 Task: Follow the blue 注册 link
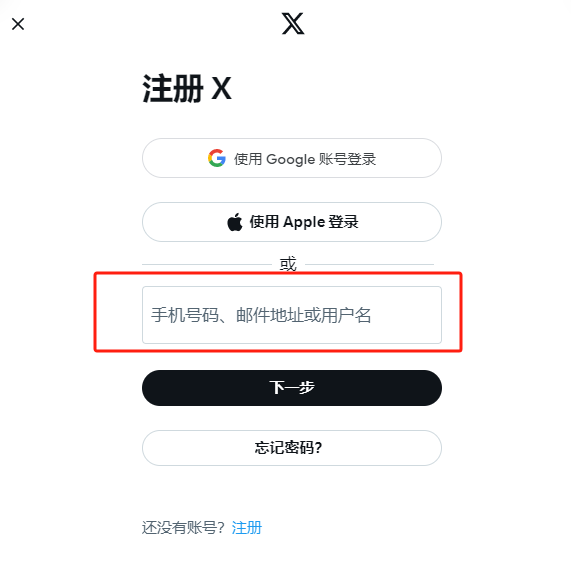point(247,528)
